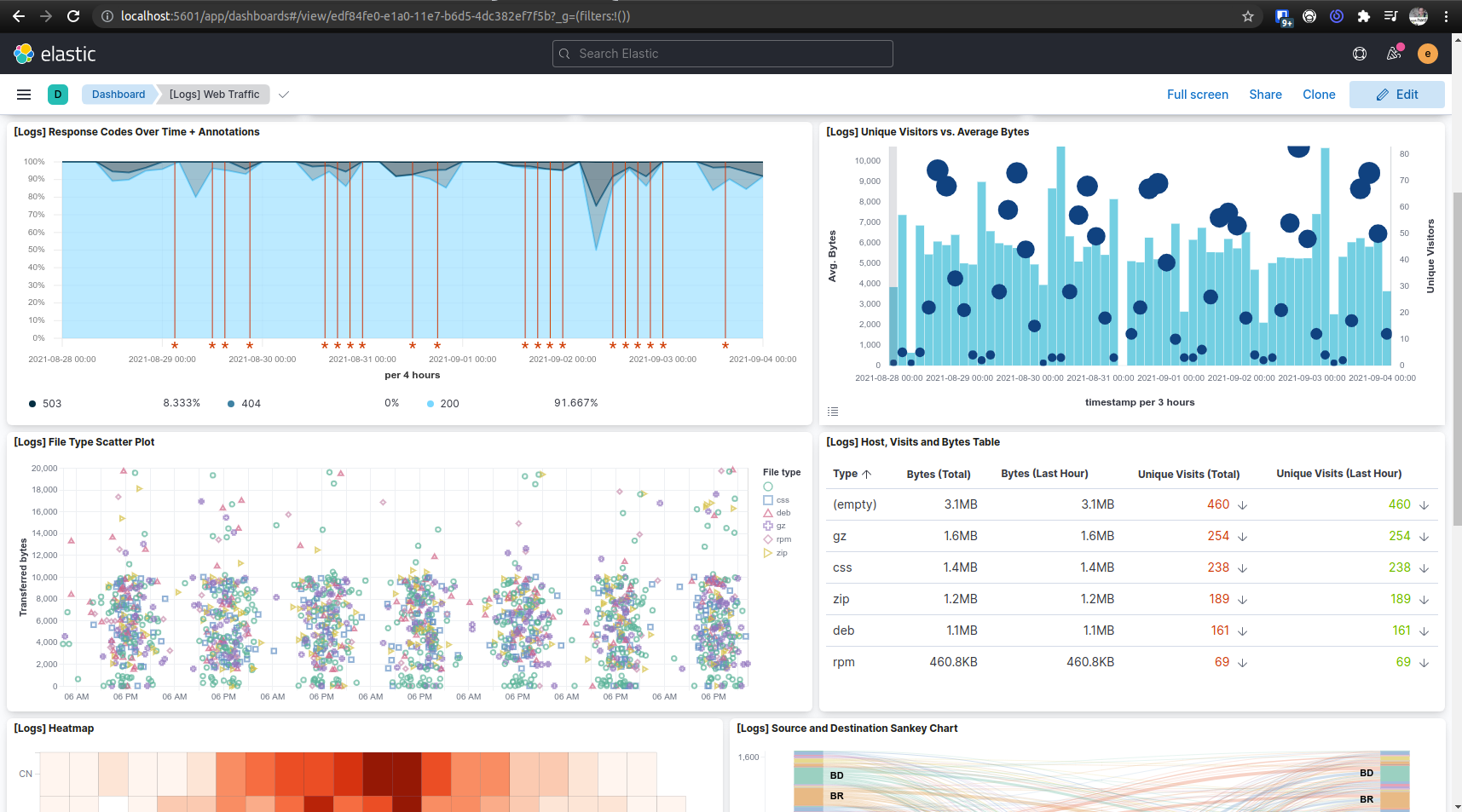Click the down arrow next to green 161
The height and width of the screenshot is (812, 1462).
pos(1424,631)
